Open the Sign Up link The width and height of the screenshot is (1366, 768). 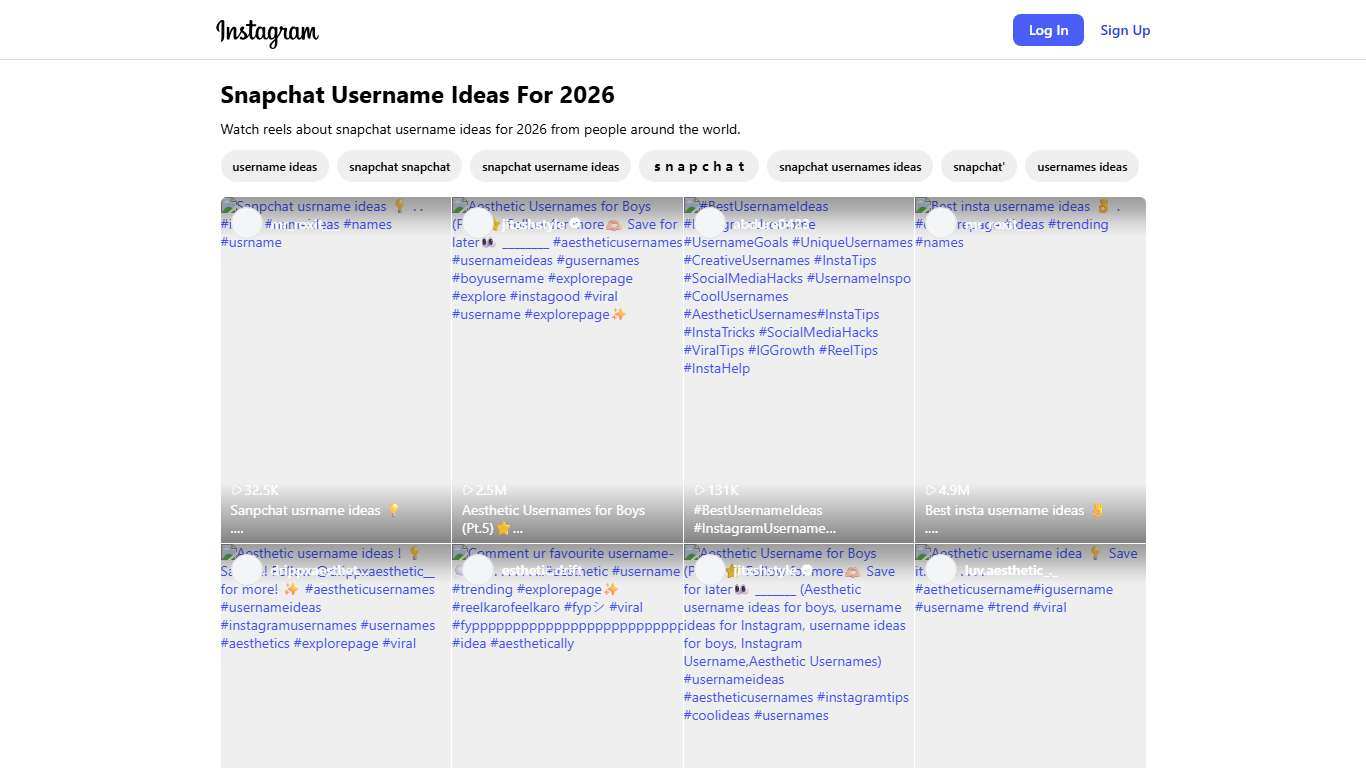[x=1125, y=30]
